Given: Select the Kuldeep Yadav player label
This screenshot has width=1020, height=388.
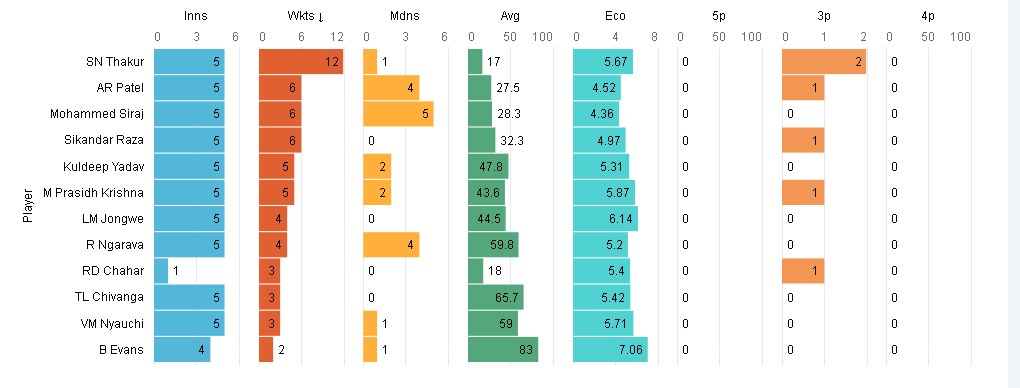Looking at the screenshot, I should click(x=103, y=167).
